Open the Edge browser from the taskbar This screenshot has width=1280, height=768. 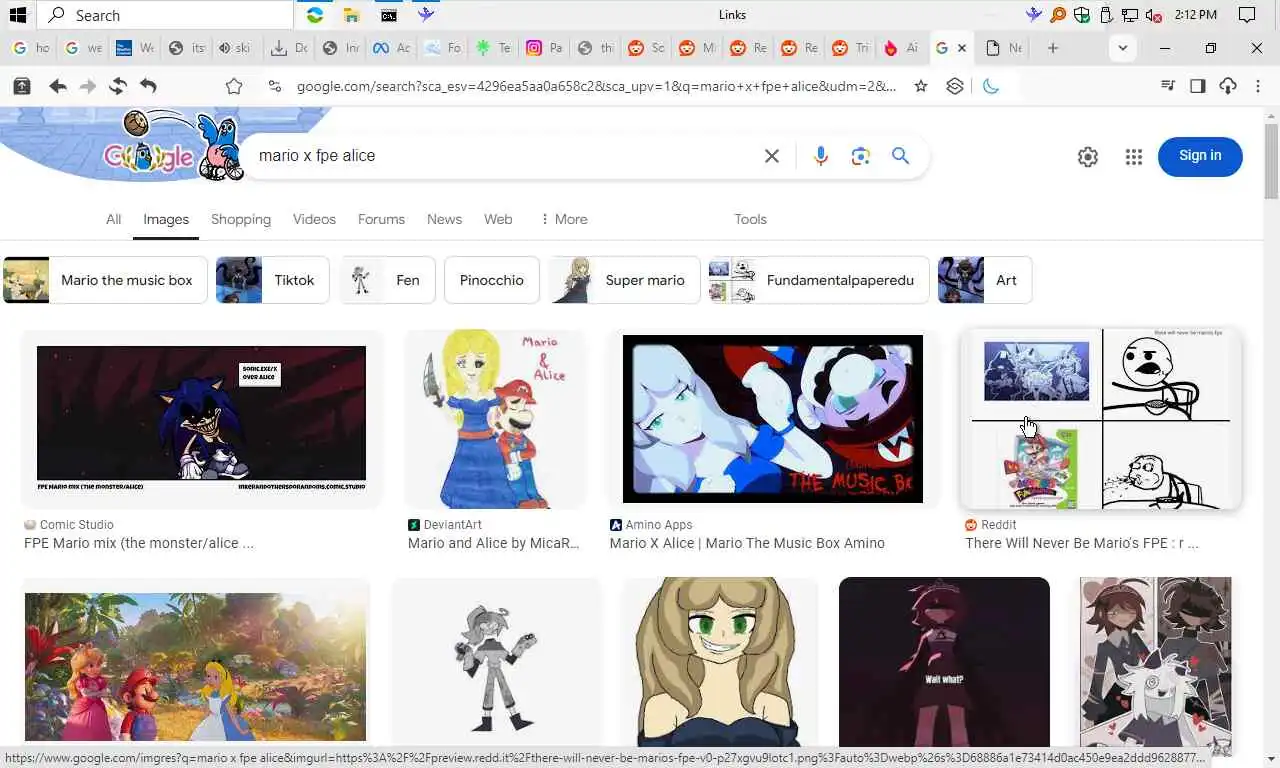click(x=315, y=15)
